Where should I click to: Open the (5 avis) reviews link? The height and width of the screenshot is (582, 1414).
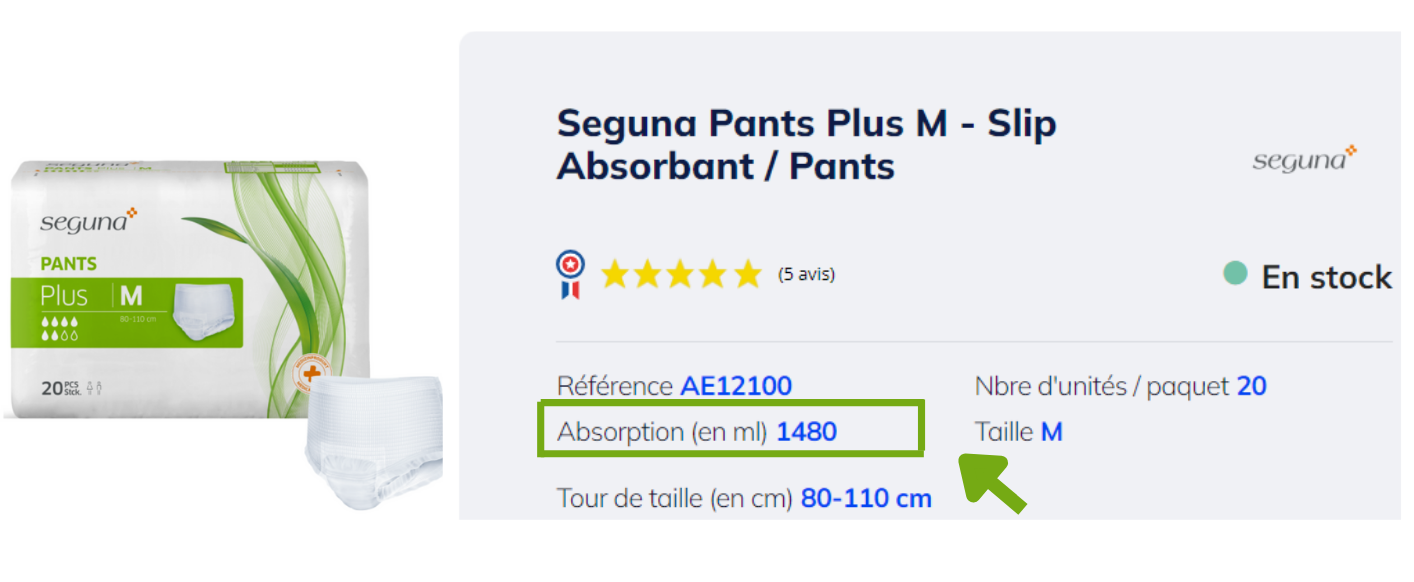pyautogui.click(x=806, y=274)
